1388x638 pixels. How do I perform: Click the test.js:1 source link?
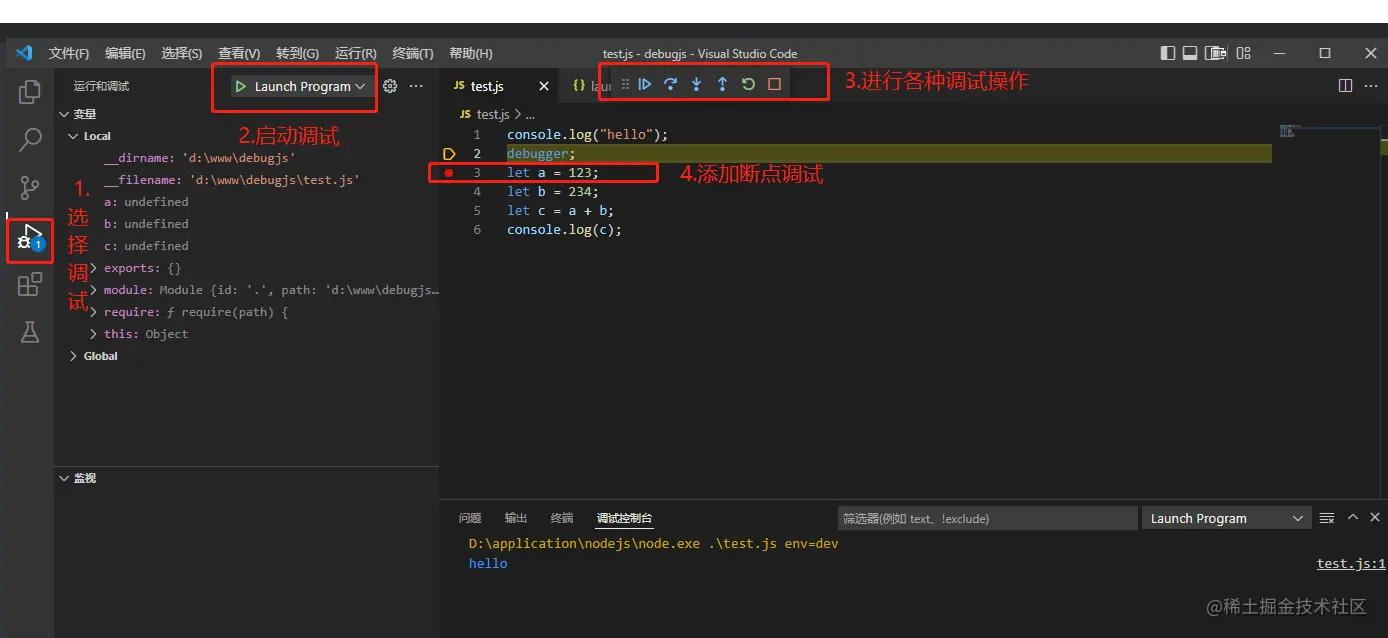click(x=1350, y=564)
